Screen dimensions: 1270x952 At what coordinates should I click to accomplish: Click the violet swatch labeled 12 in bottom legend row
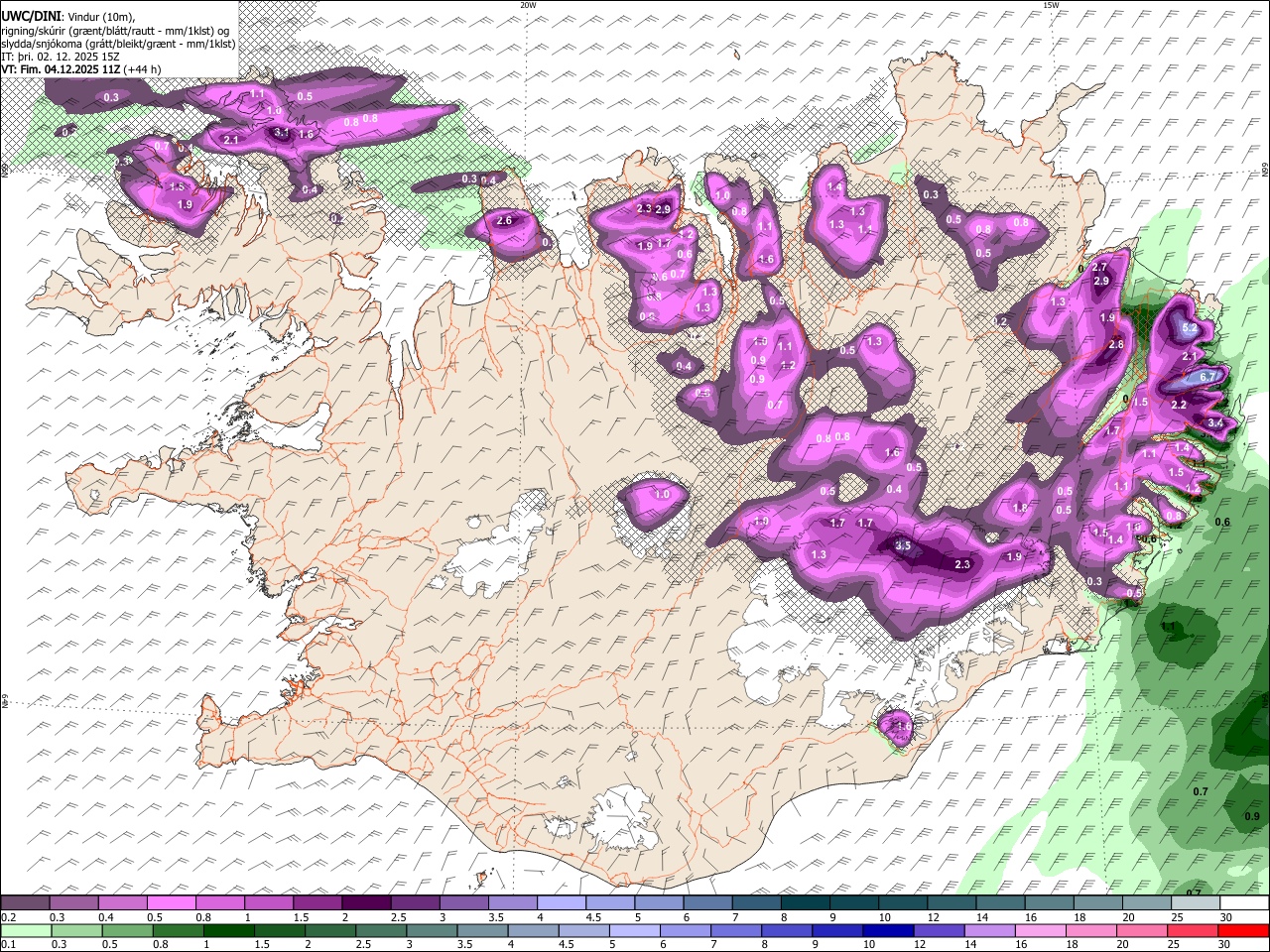pos(938,930)
